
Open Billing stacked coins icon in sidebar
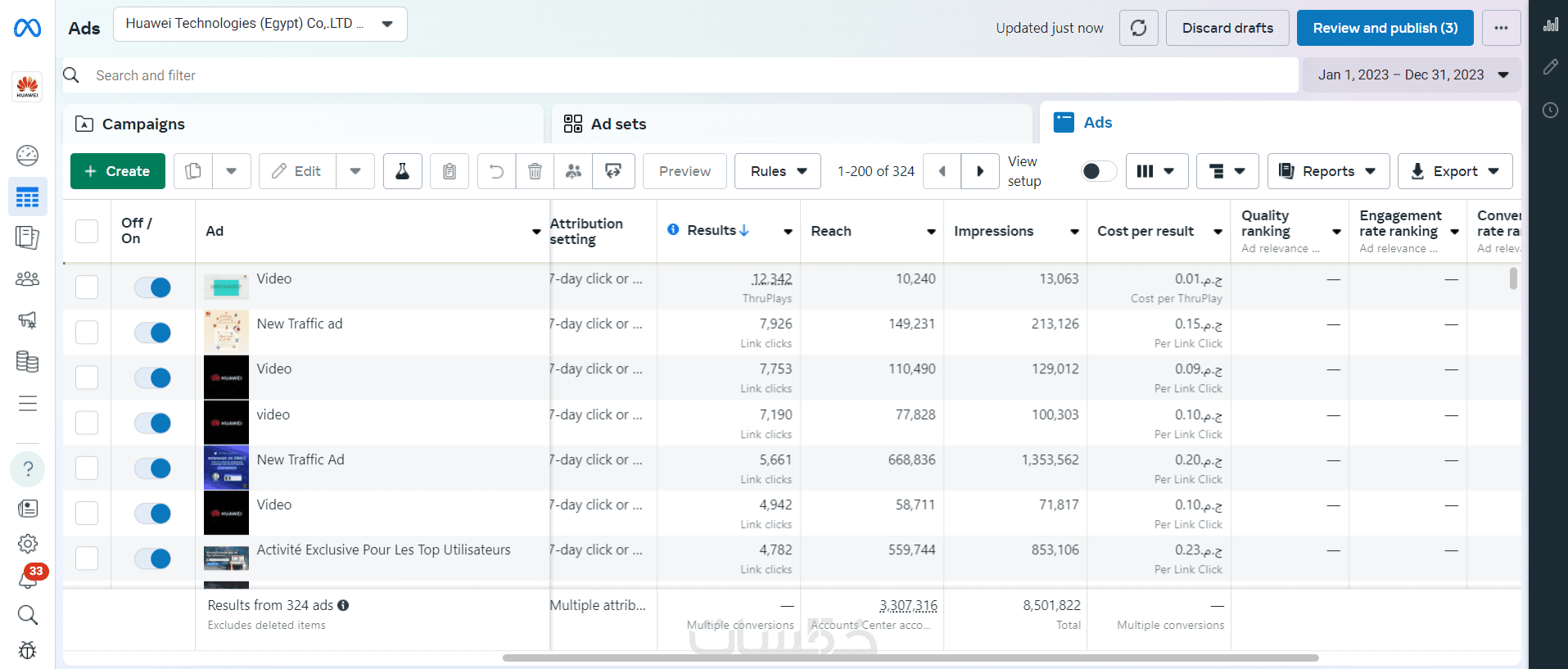tap(27, 361)
